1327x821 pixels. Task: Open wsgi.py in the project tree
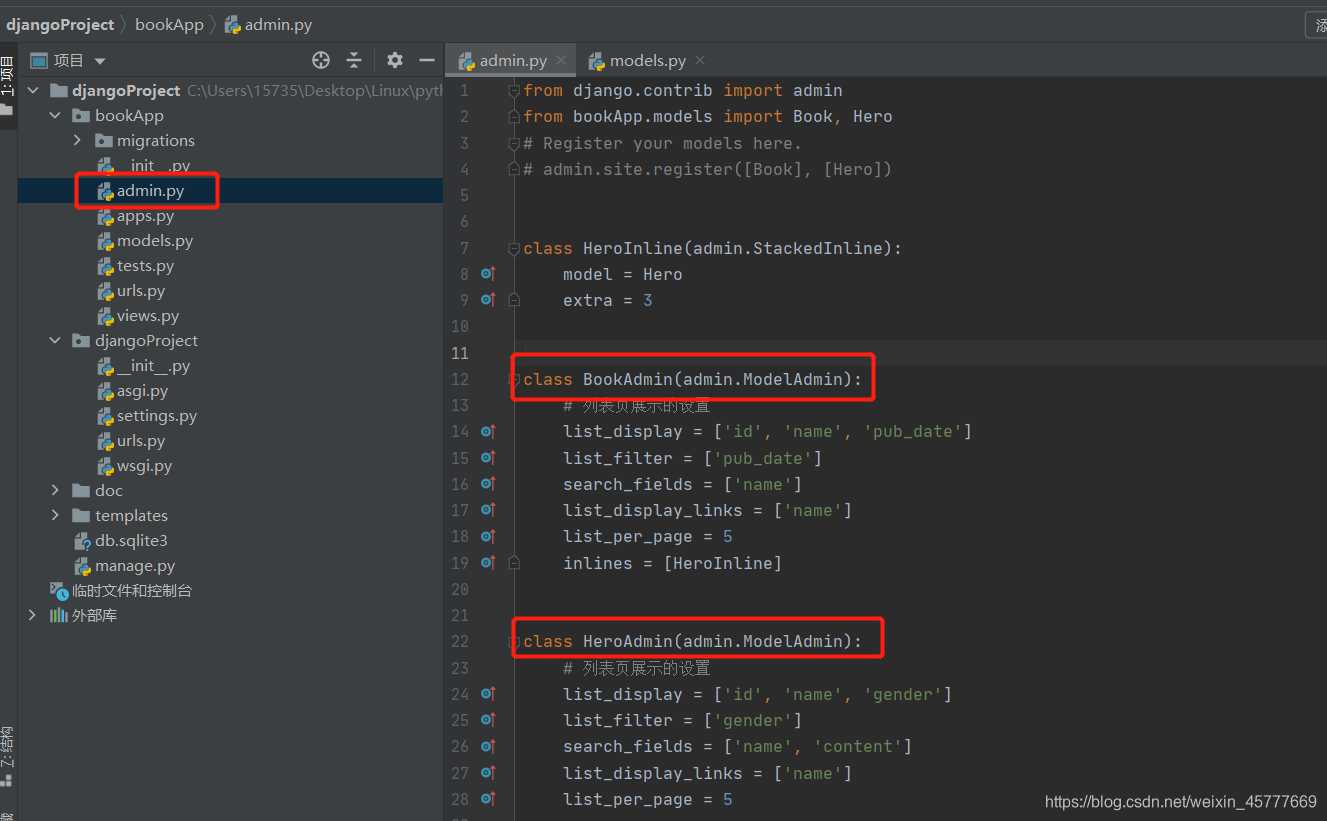(x=144, y=465)
